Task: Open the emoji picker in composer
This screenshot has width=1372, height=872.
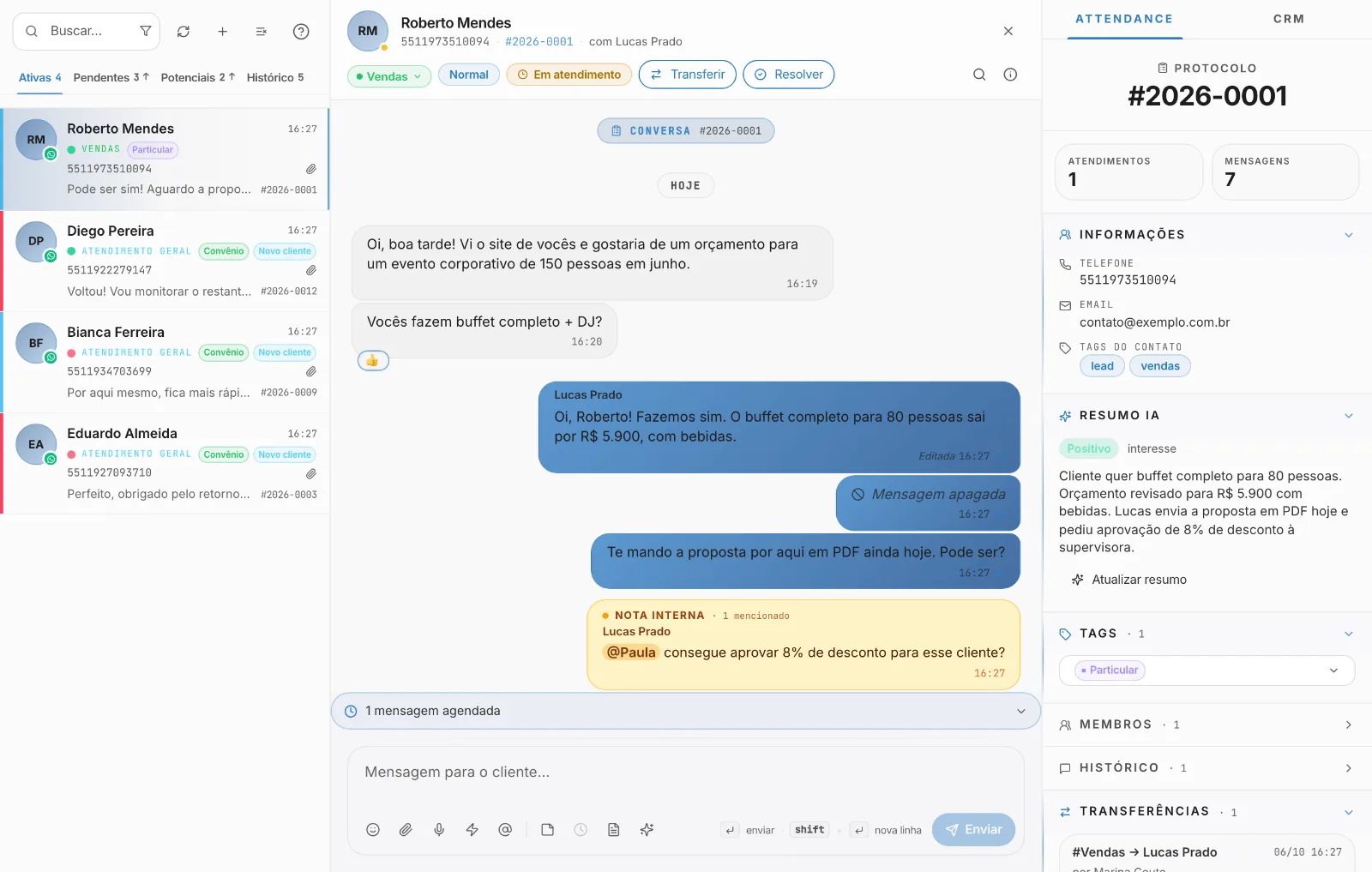Action: (373, 829)
